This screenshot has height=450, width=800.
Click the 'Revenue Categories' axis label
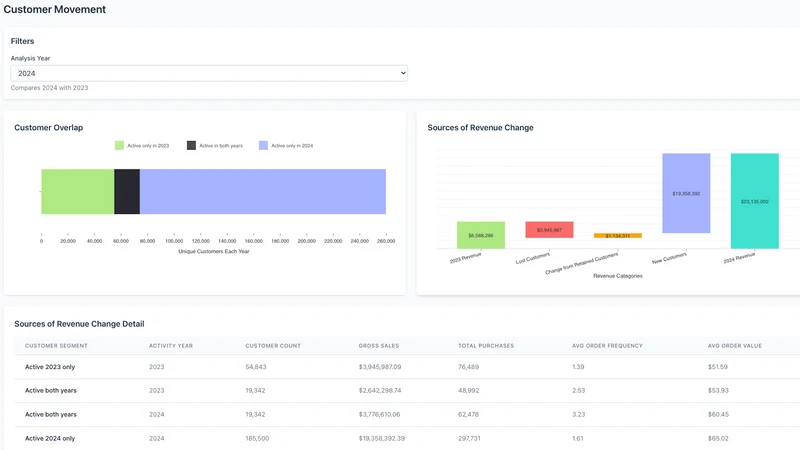point(617,276)
